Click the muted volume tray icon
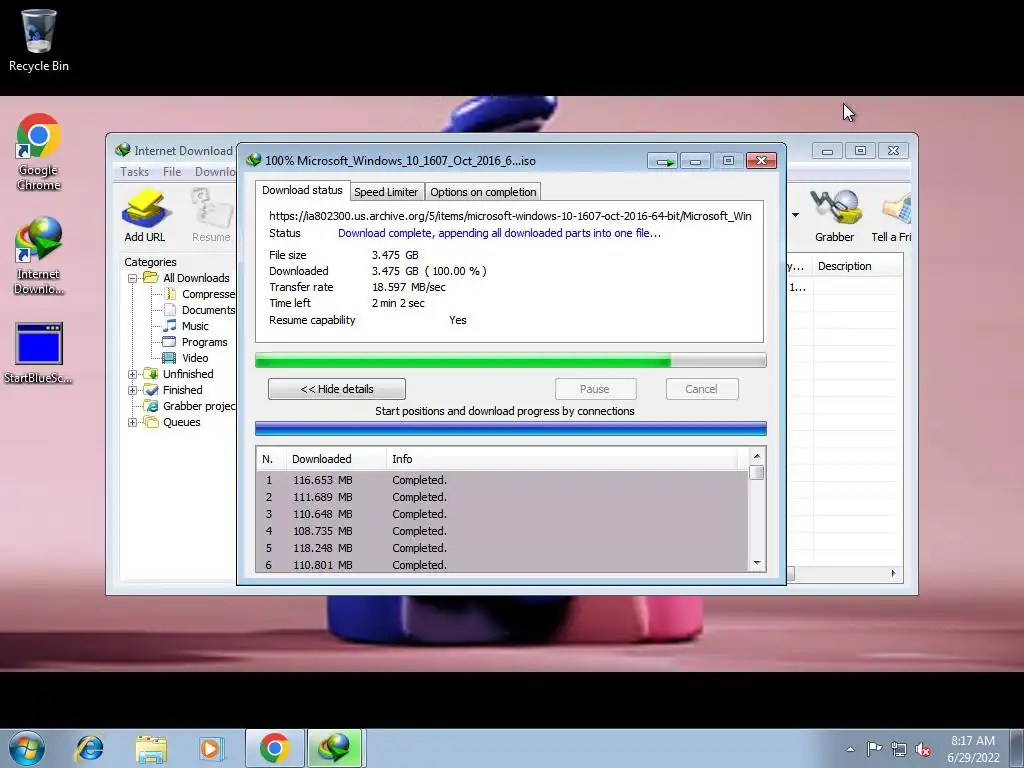The height and width of the screenshot is (768, 1024). [x=923, y=749]
